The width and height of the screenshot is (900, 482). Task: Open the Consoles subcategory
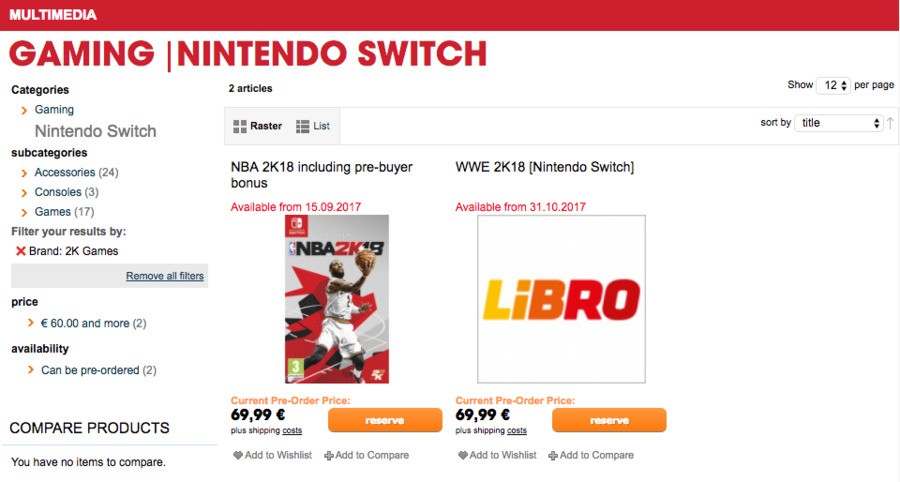tap(58, 192)
